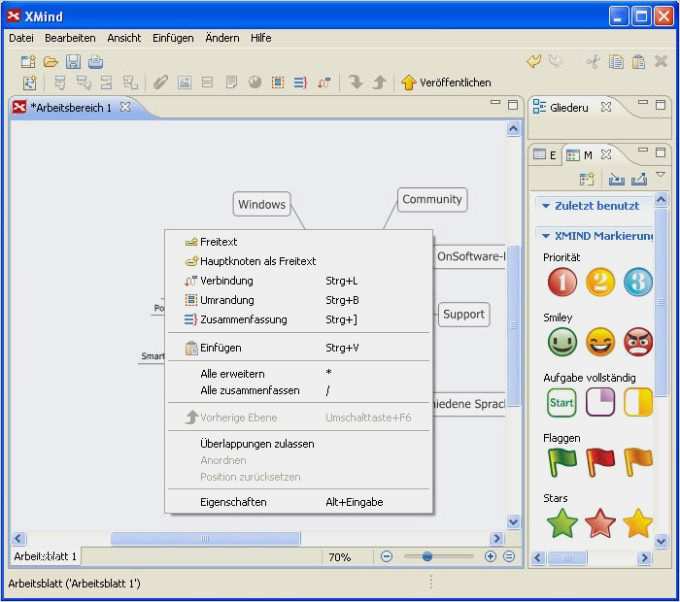680x602 pixels.
Task: Close the Arbeitsbereich 1 editor tab
Action: tap(125, 107)
